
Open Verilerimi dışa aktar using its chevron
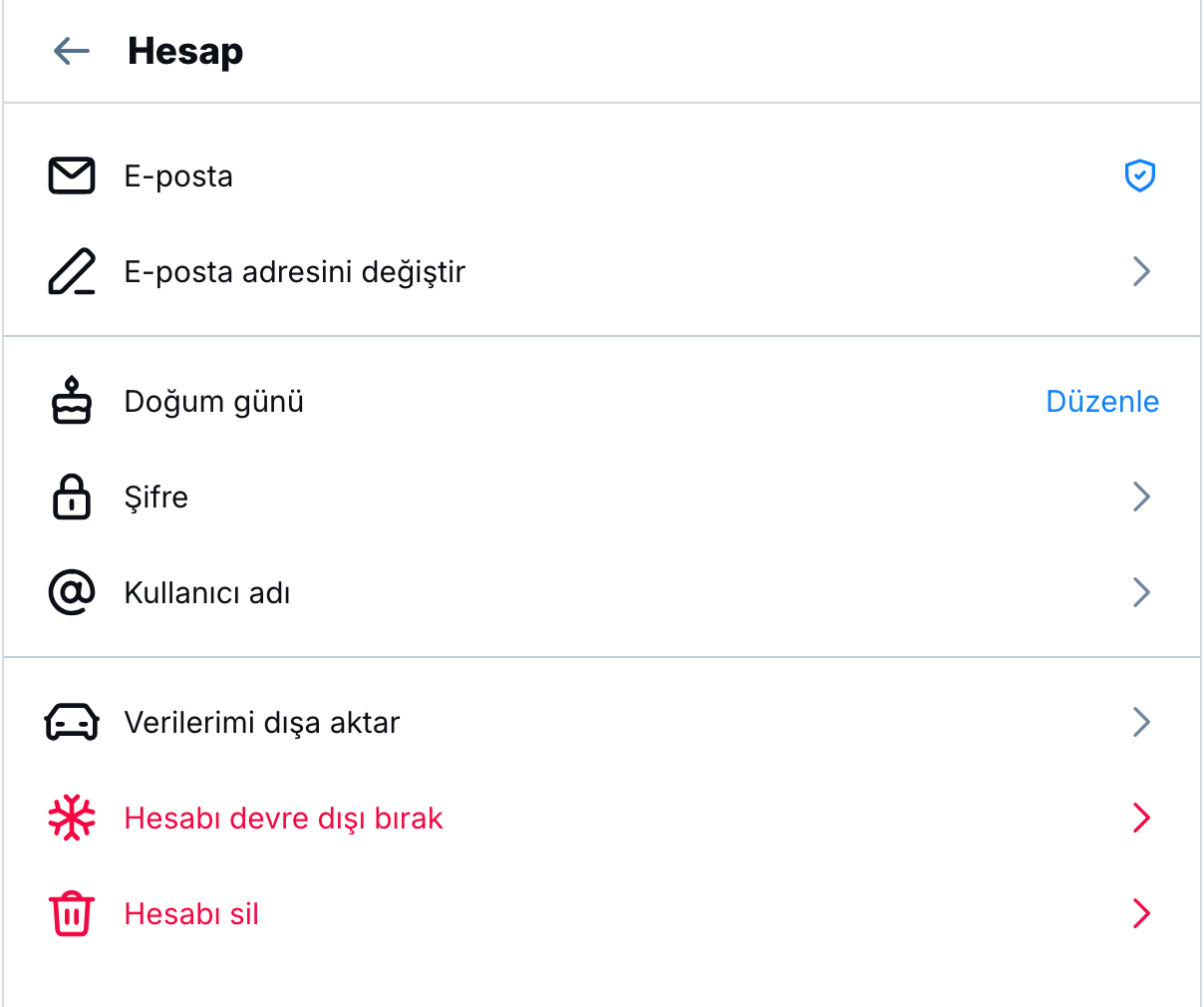pos(1141,722)
